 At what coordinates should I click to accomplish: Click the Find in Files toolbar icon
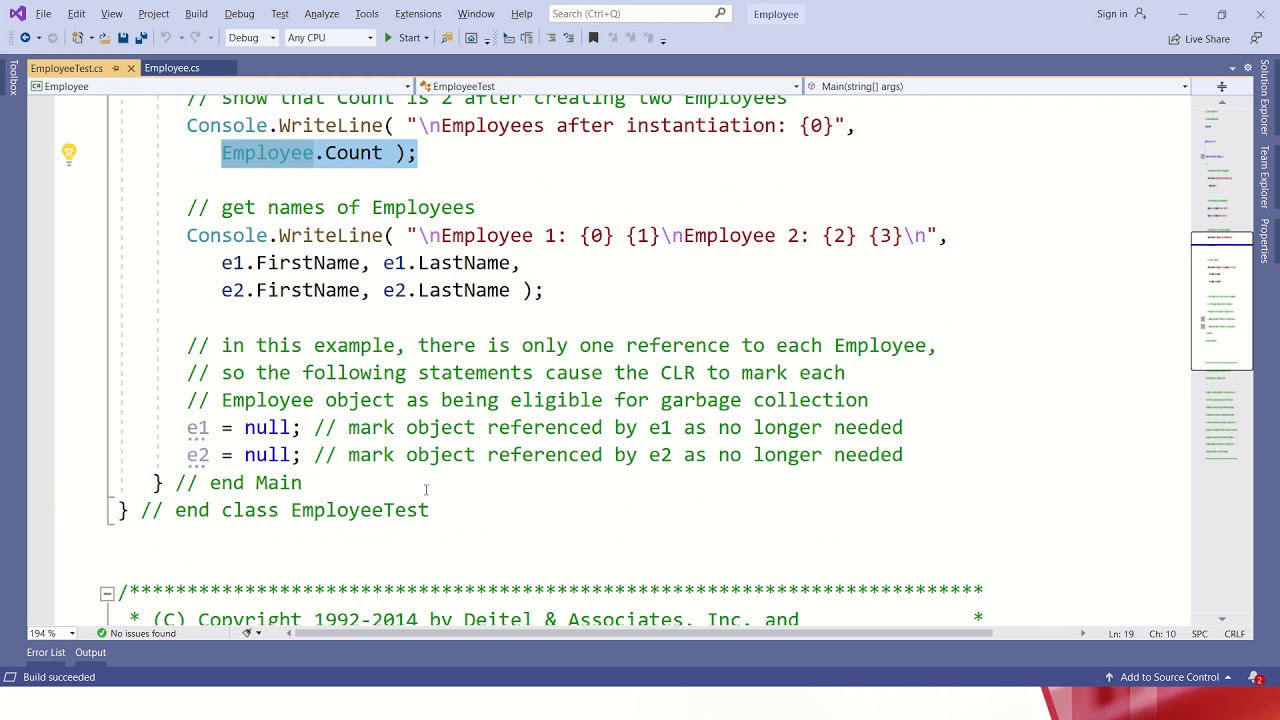coord(446,38)
